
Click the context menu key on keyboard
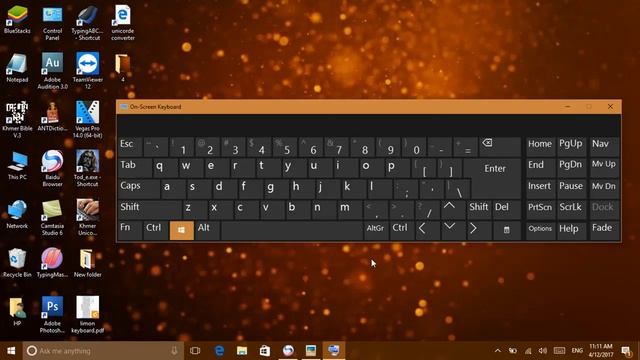click(x=507, y=230)
